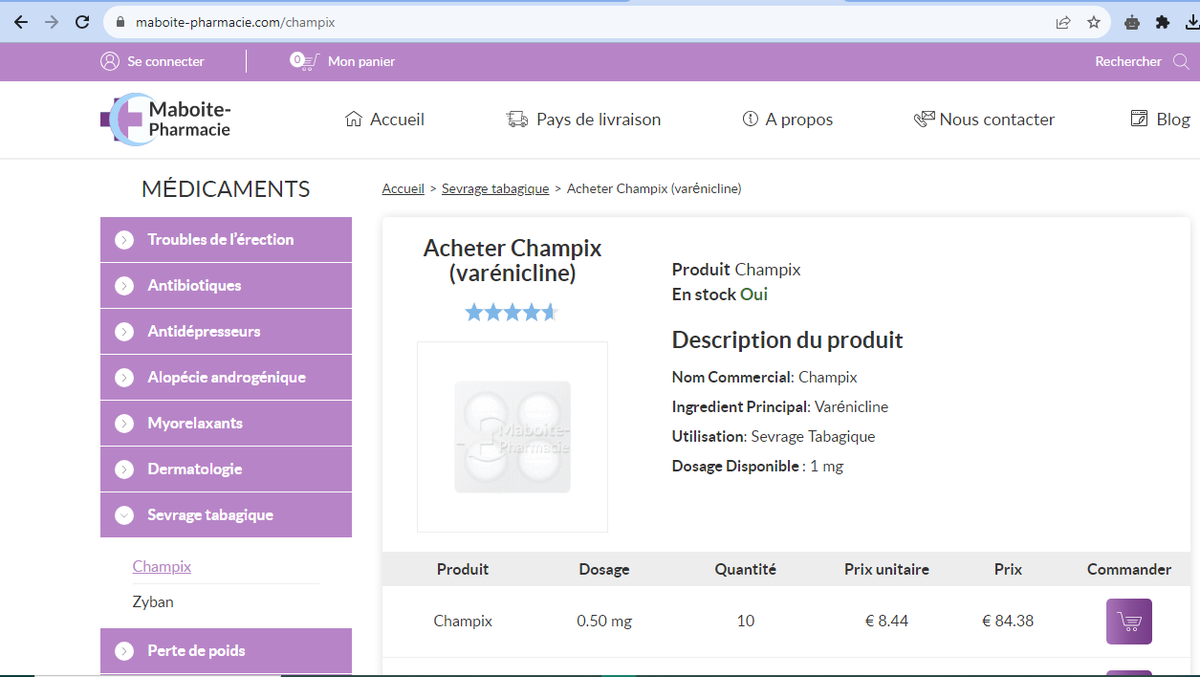Click the shopping cart icon beside Mon panier
The width and height of the screenshot is (1200, 677).
coord(303,61)
